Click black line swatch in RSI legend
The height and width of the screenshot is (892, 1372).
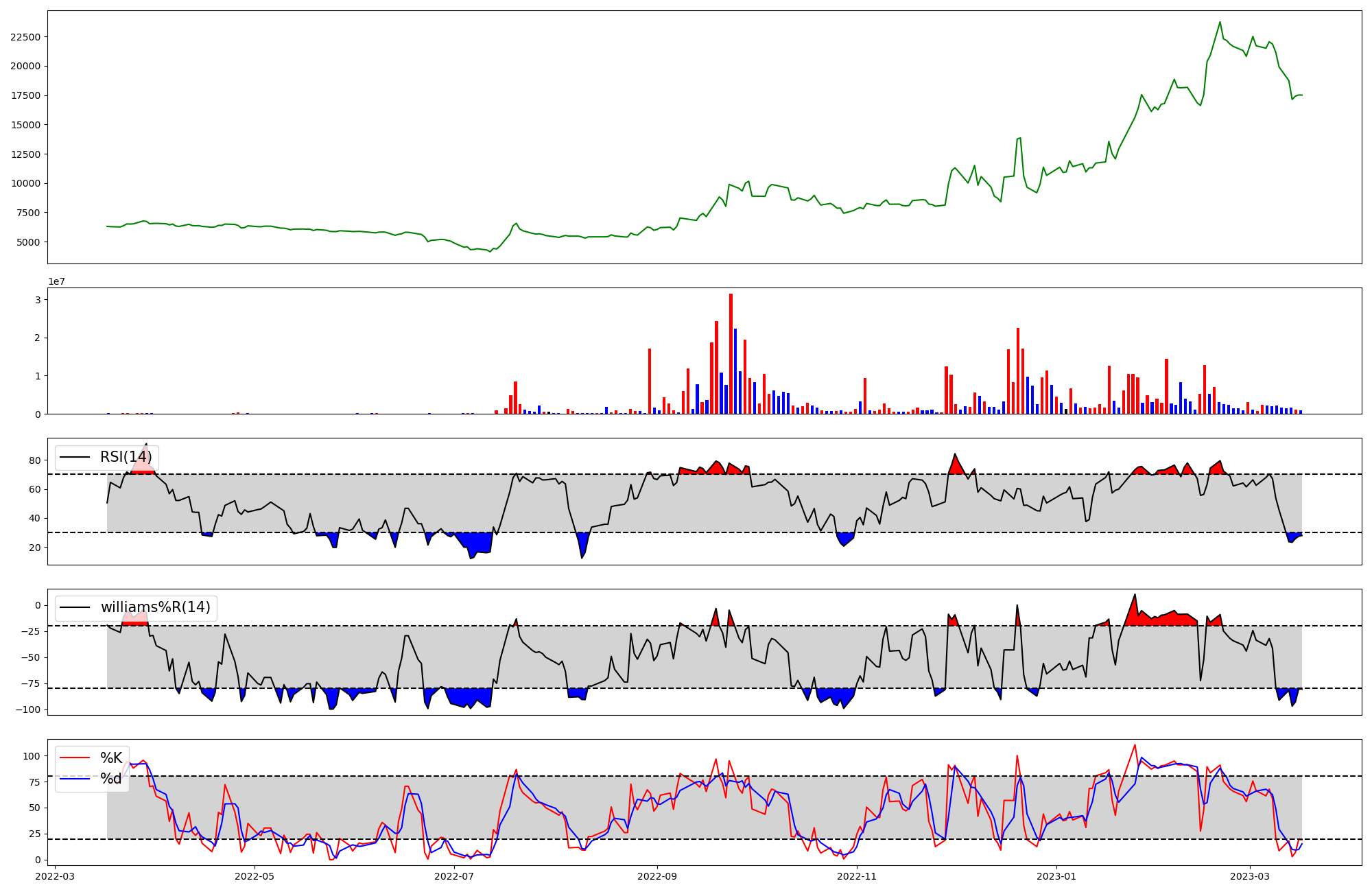click(75, 457)
